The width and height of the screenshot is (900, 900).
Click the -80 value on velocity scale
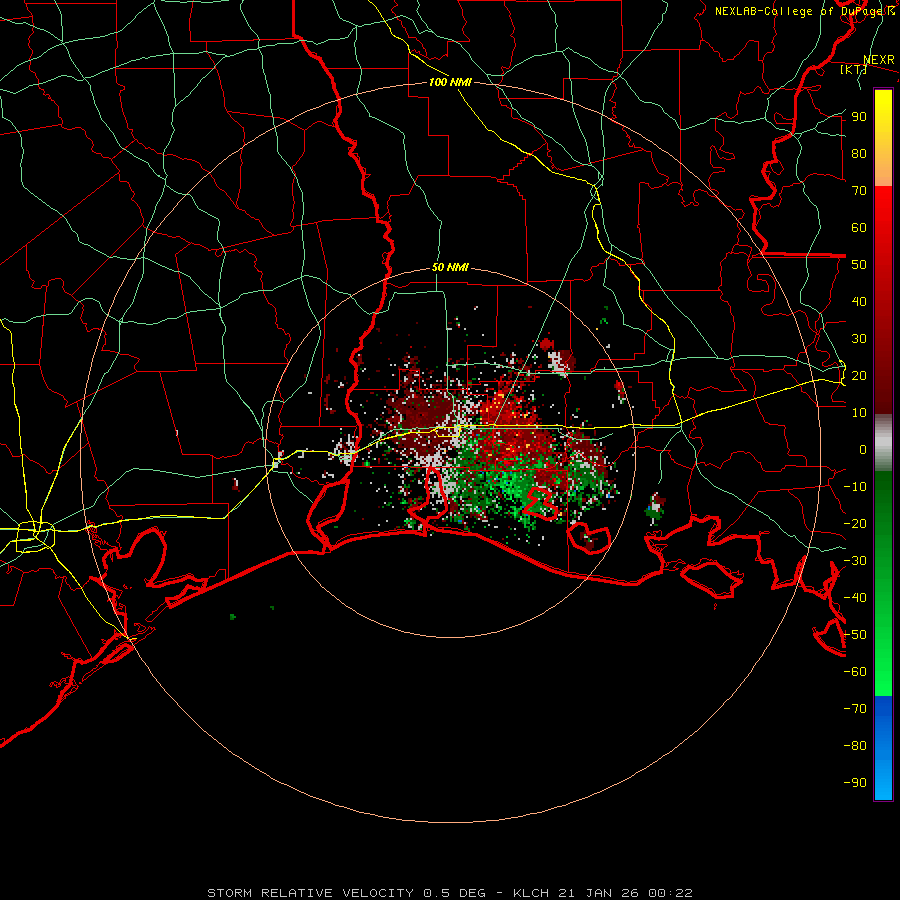pyautogui.click(x=855, y=746)
